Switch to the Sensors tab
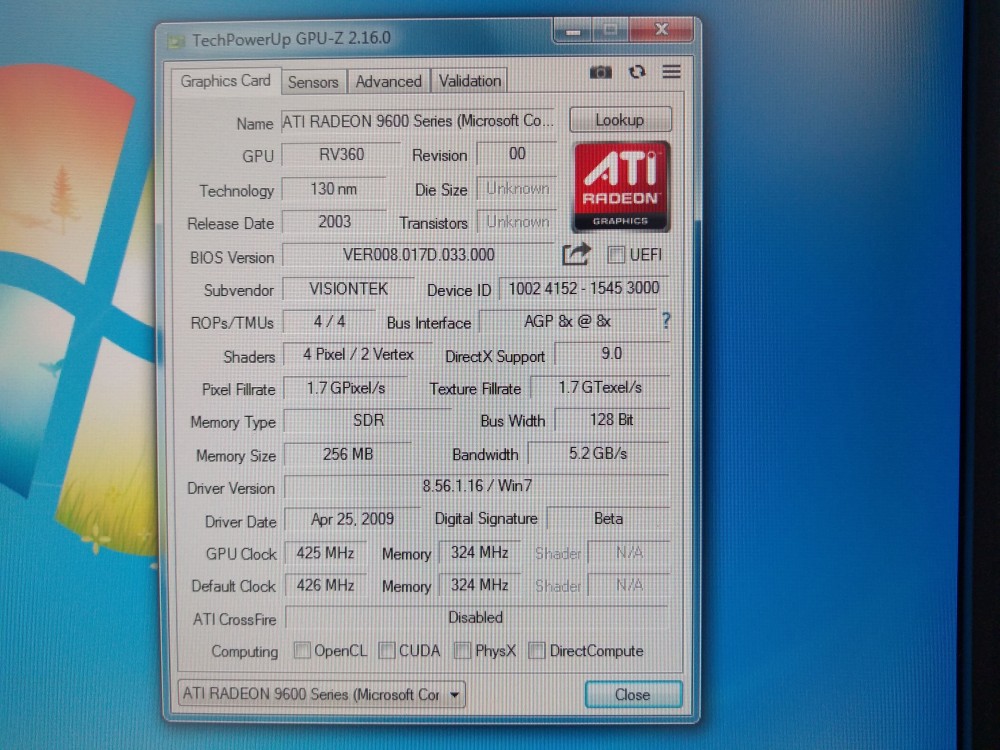The image size is (1000, 750). click(x=313, y=82)
